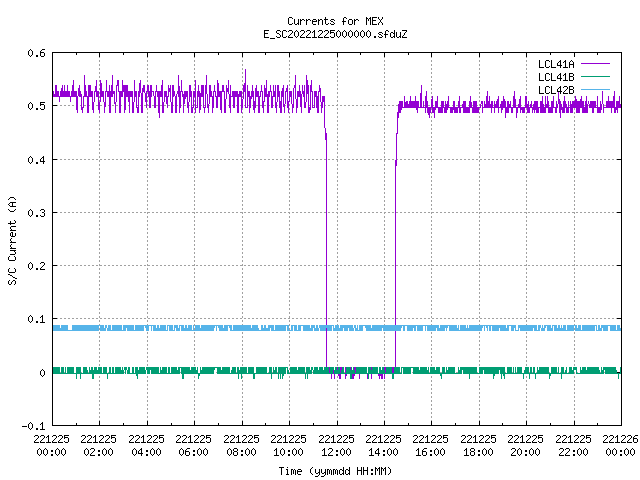The image size is (640, 480).
Task: Click the 221225 00:00 x-axis tick label
Action: (51, 446)
